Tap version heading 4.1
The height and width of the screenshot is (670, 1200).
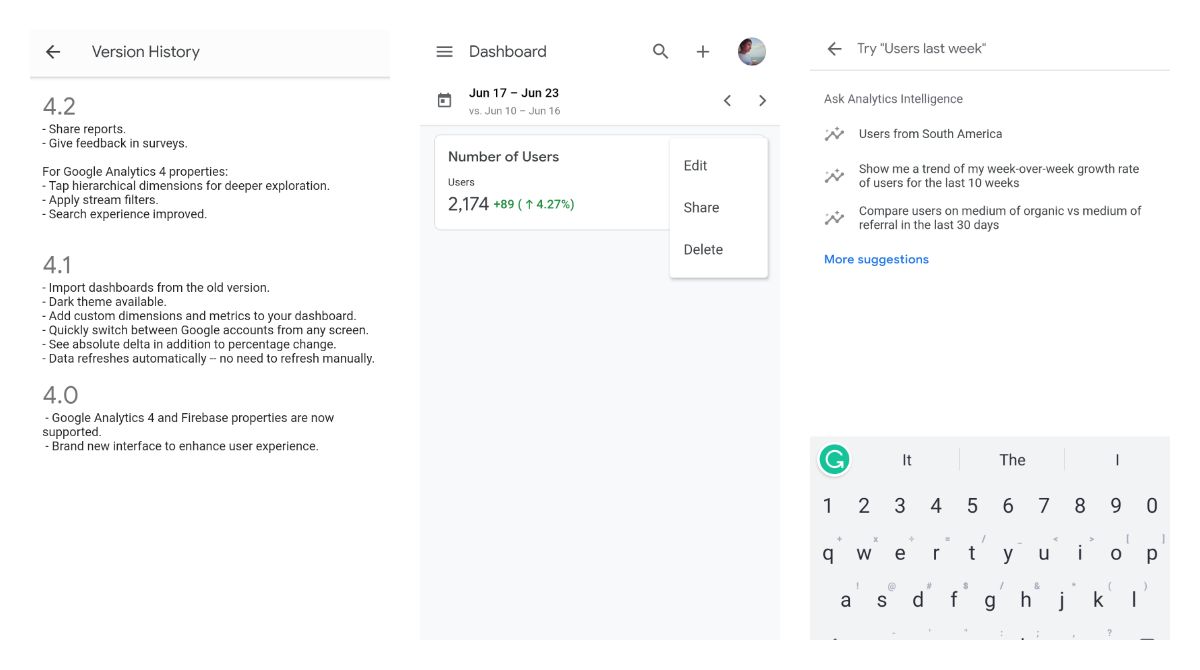point(57,265)
